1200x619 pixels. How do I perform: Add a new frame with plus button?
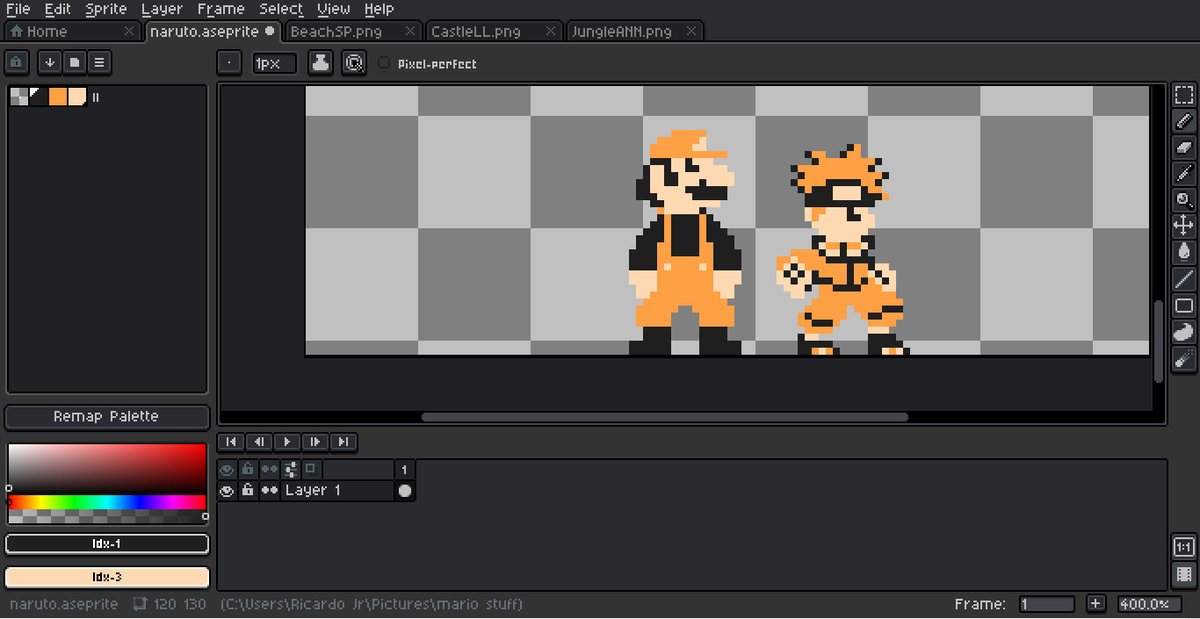(x=1096, y=604)
